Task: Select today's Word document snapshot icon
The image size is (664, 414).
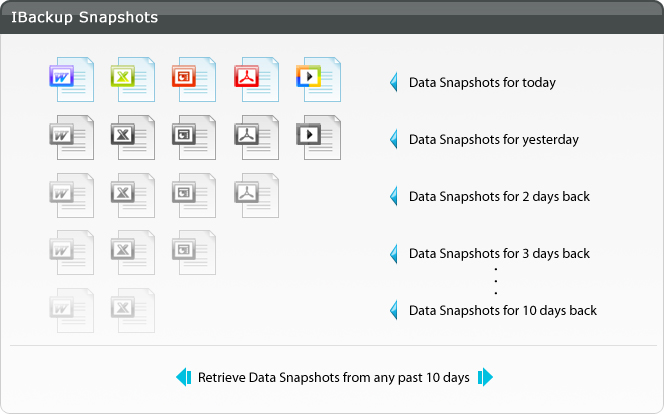Action: pos(72,80)
